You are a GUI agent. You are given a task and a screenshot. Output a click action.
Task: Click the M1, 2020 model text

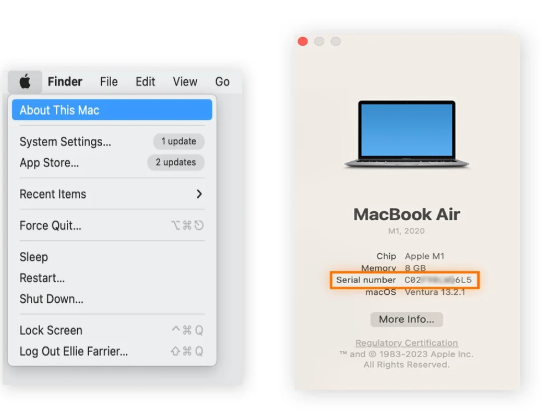[x=406, y=231]
